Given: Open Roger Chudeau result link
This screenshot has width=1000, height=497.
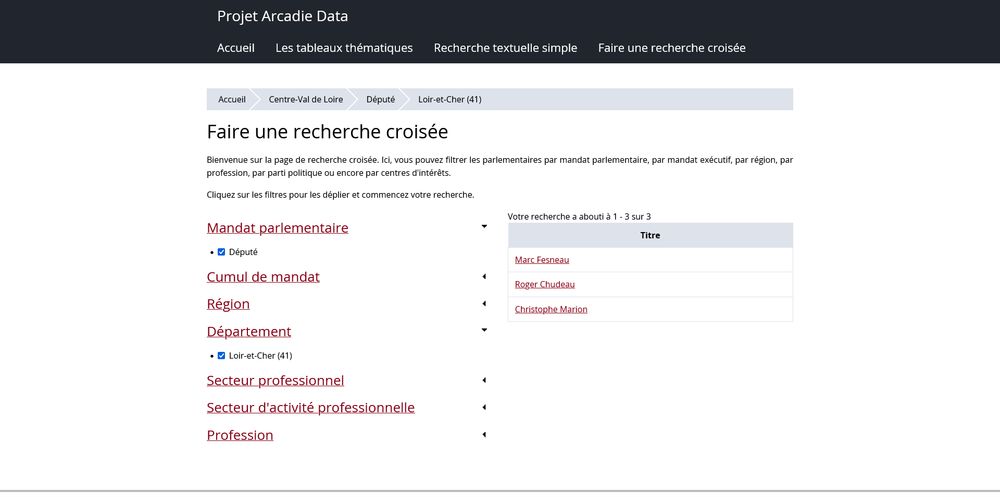Looking at the screenshot, I should [x=545, y=285].
